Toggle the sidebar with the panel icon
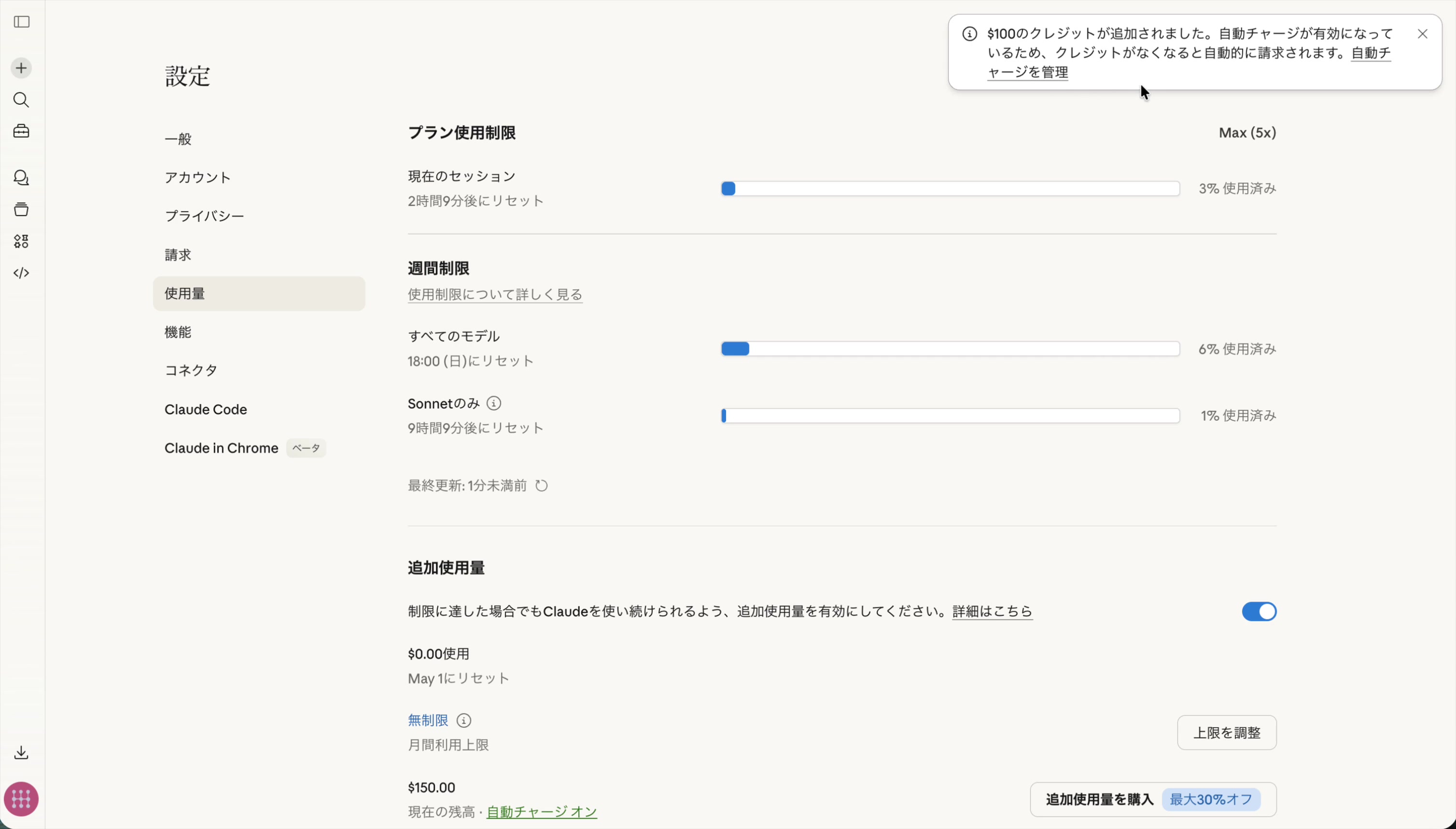 coord(22,22)
